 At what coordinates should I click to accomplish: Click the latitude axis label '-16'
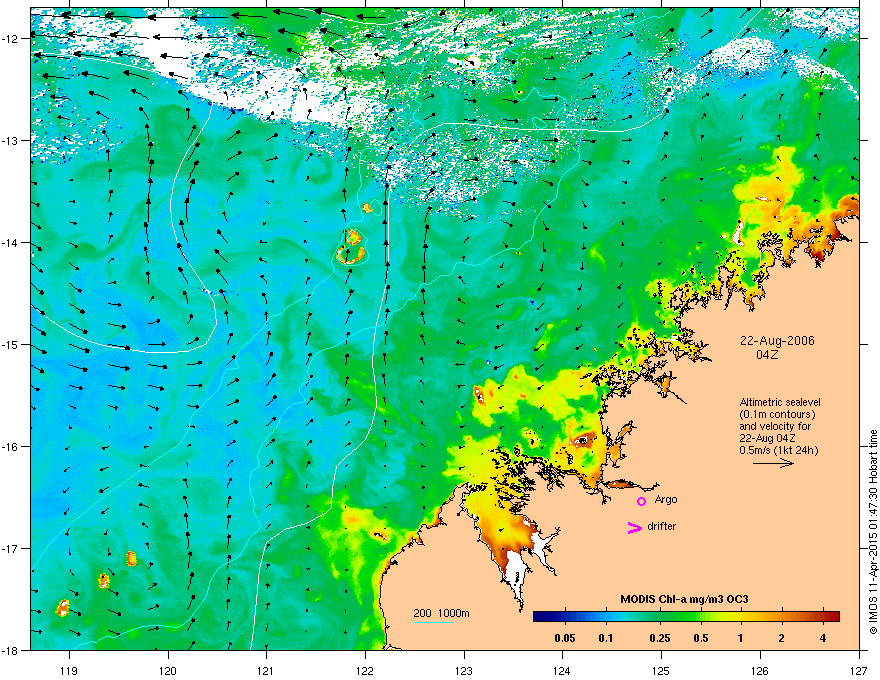[x=10, y=447]
